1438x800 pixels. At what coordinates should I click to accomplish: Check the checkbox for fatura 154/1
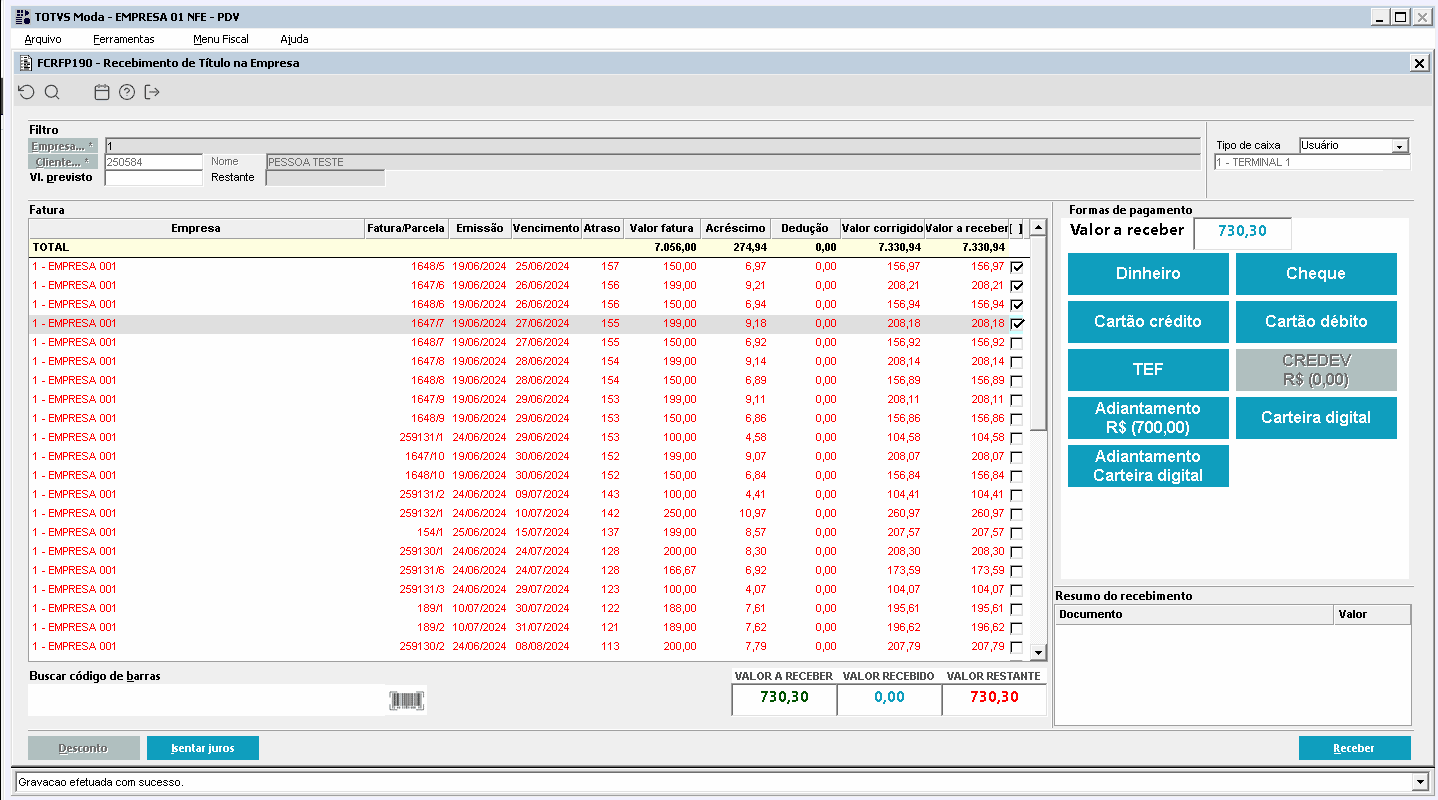click(x=1017, y=533)
